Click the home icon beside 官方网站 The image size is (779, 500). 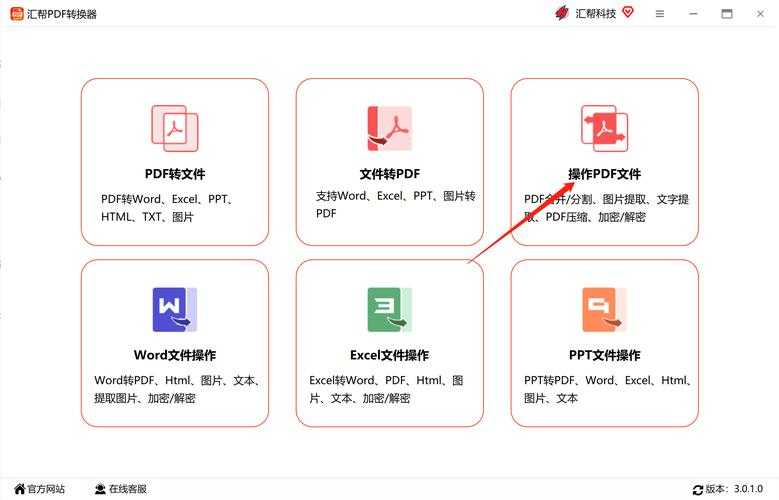[19, 489]
